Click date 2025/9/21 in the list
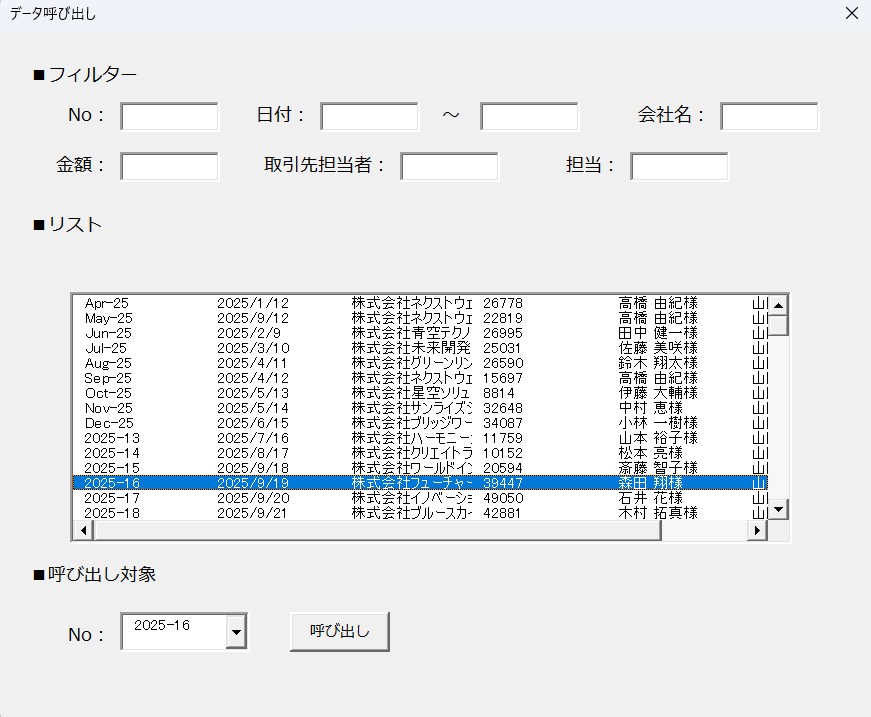The width and height of the screenshot is (871, 717). click(253, 513)
